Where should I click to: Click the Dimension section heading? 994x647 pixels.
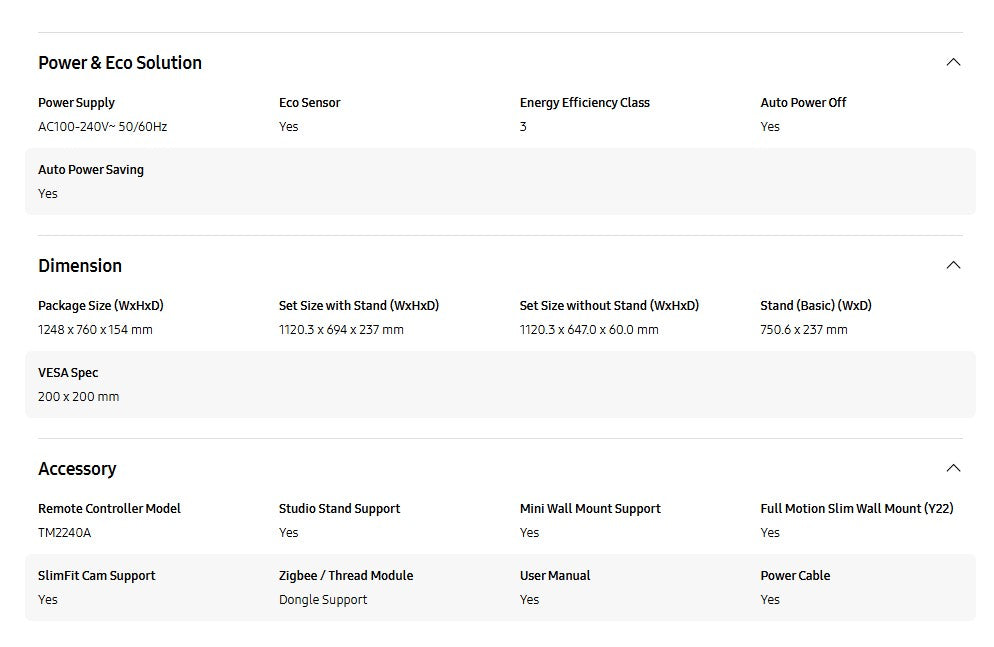click(80, 266)
